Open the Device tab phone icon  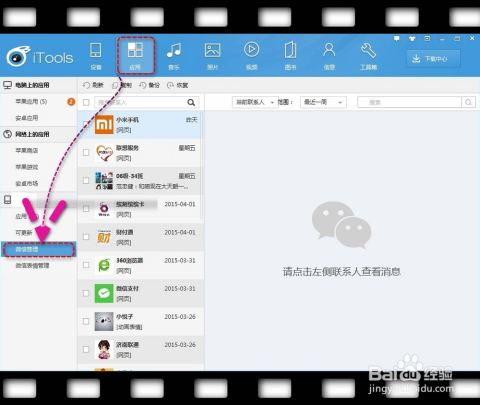tap(96, 51)
